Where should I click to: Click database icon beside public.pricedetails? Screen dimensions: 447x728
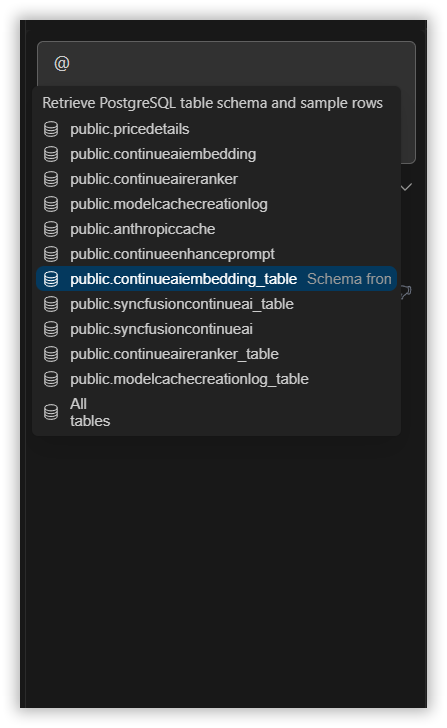pos(51,129)
